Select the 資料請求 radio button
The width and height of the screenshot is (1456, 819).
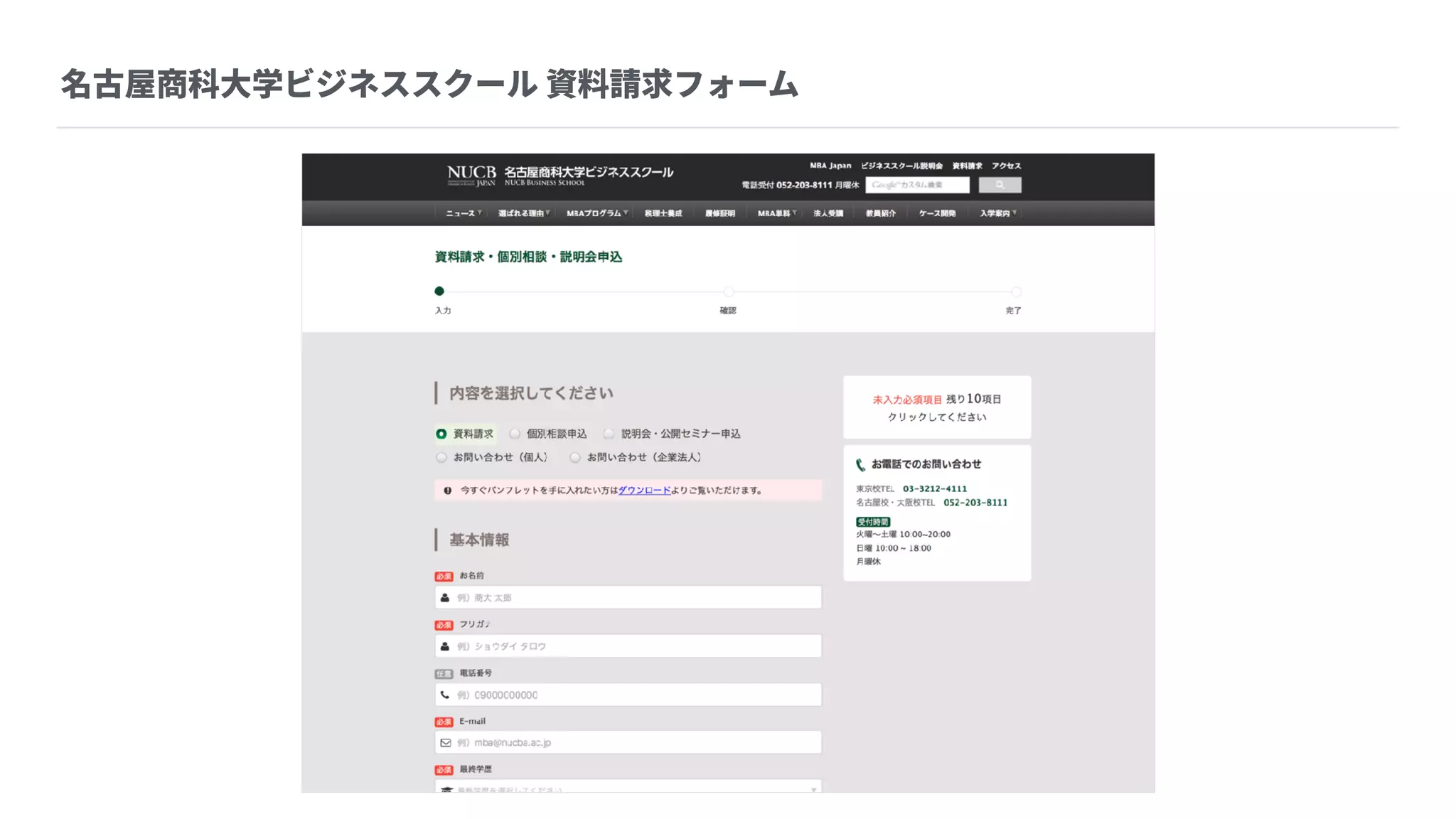click(441, 434)
